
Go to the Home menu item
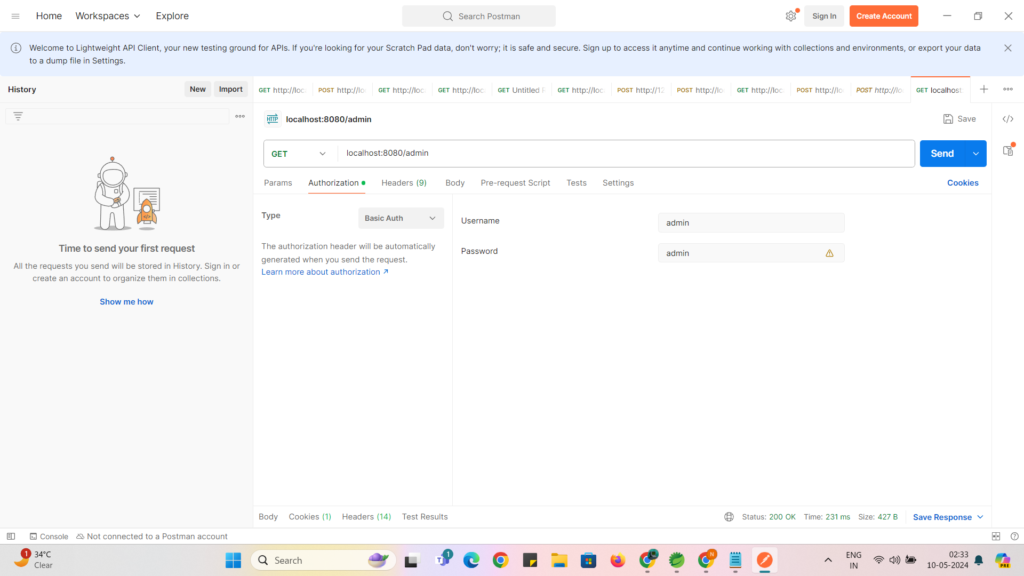click(49, 16)
